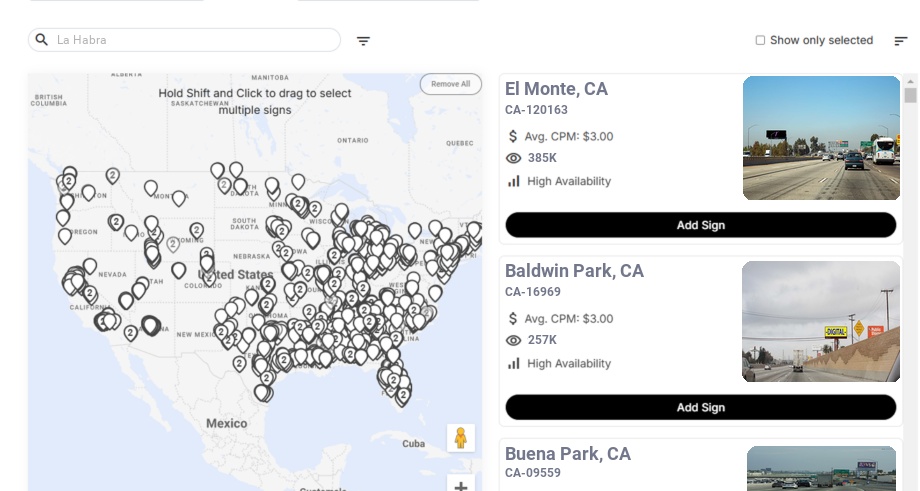Zoom in on the map
The height and width of the screenshot is (491, 920).
tap(460, 486)
